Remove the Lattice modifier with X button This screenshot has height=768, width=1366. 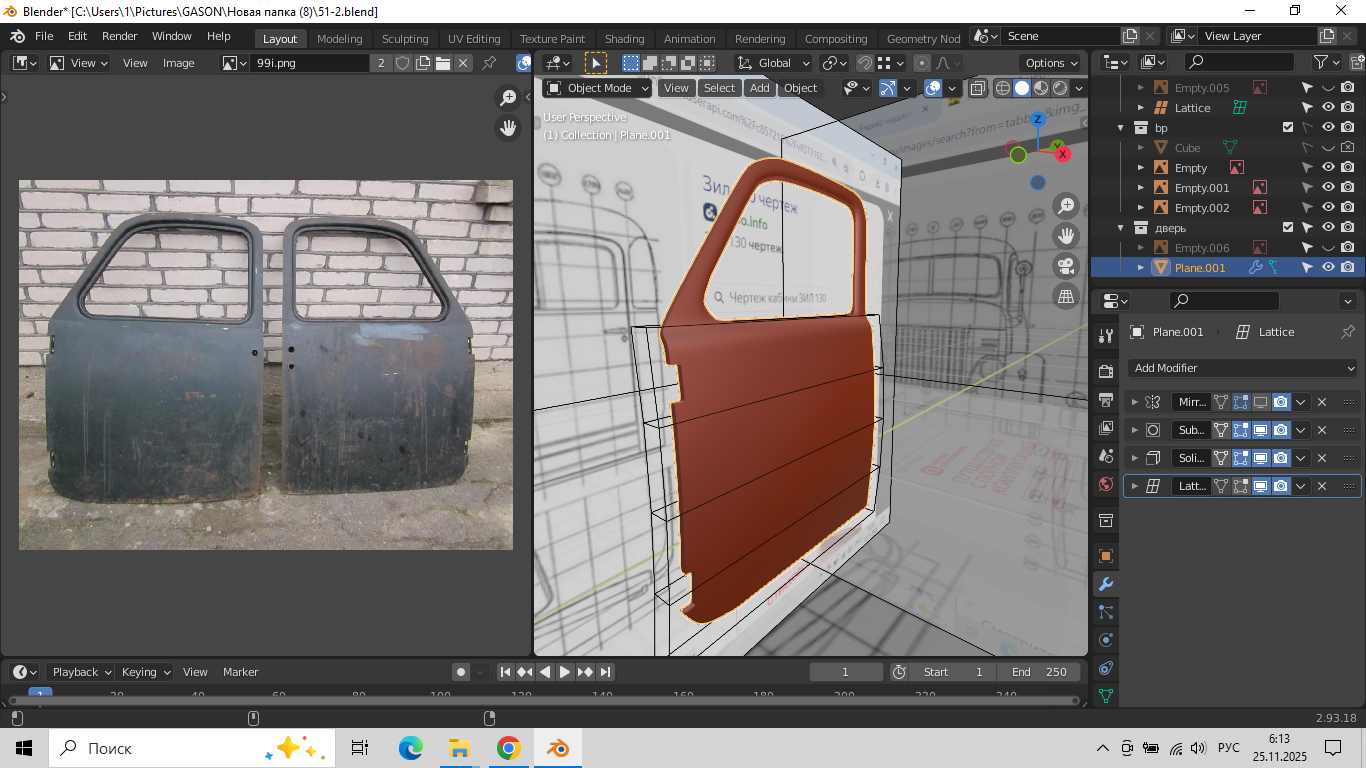(x=1321, y=486)
